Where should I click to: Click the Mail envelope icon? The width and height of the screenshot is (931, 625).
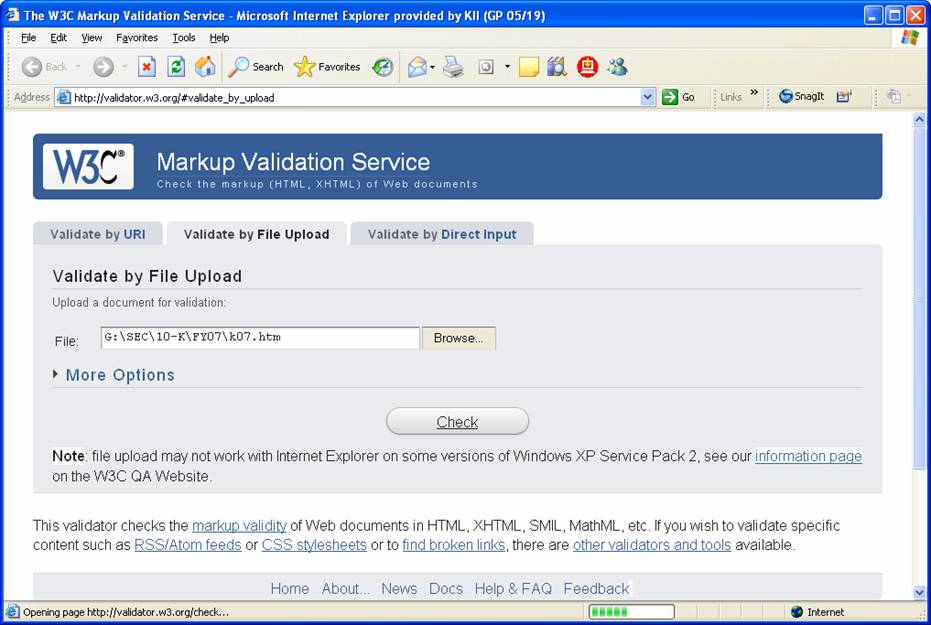(417, 67)
